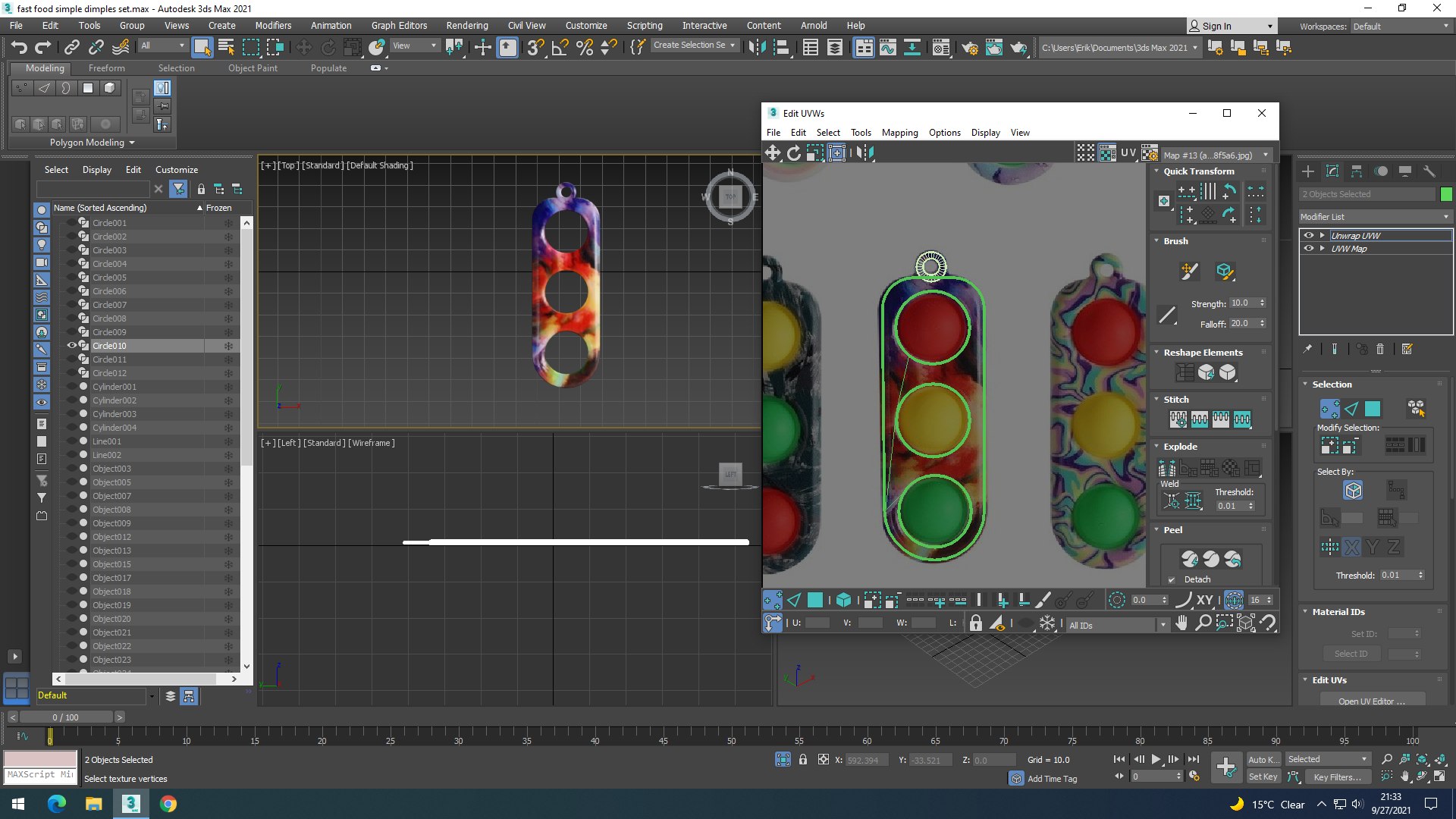Click Rotate tool in Edit UVWs toolbar

tap(793, 152)
